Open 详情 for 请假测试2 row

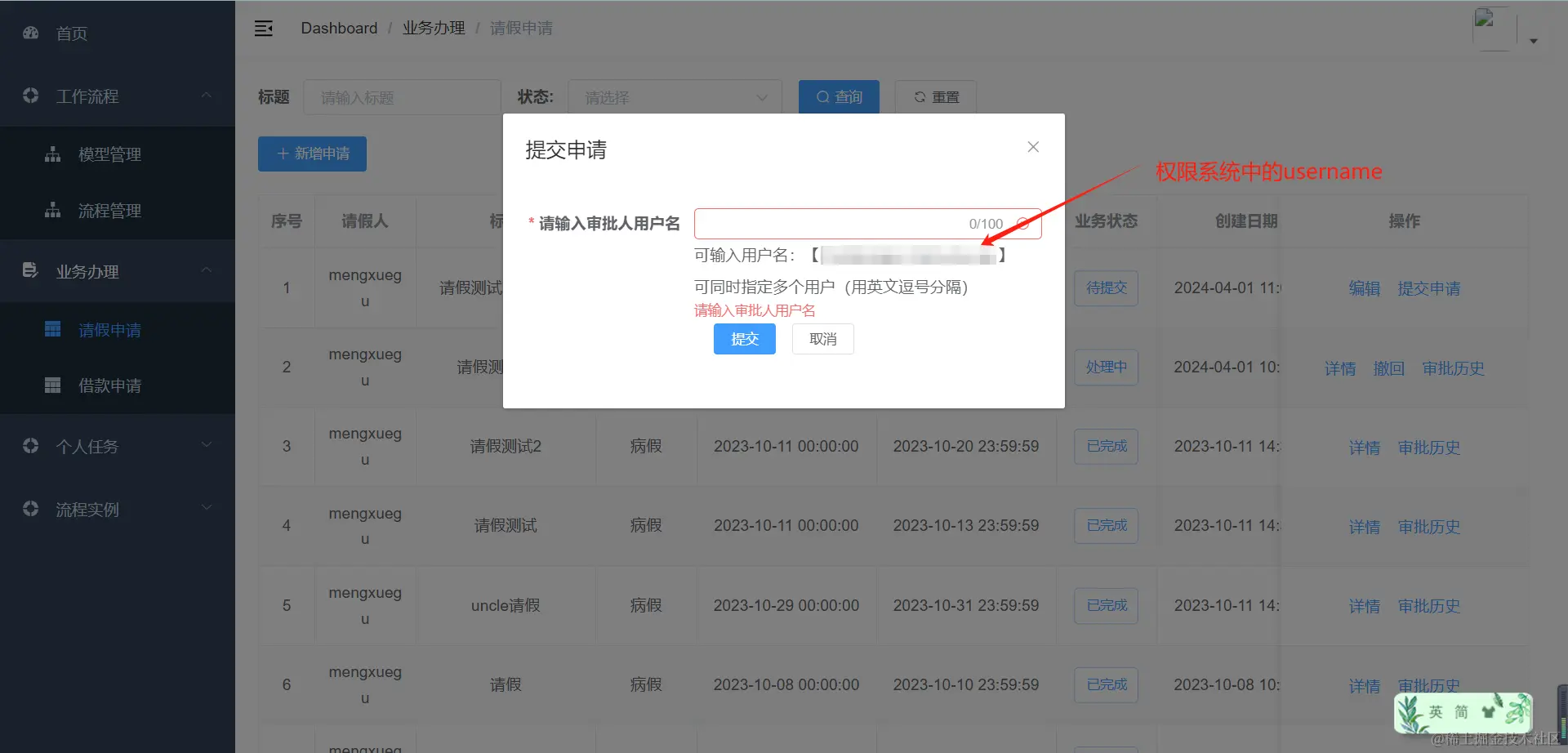pos(1365,448)
